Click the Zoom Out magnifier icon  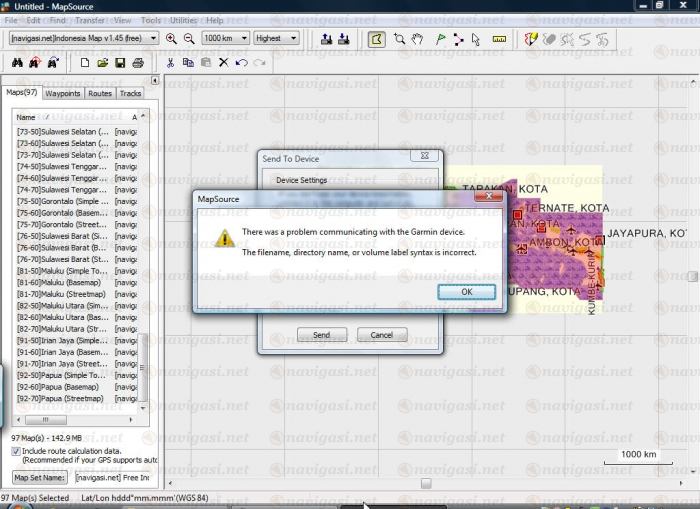(188, 39)
